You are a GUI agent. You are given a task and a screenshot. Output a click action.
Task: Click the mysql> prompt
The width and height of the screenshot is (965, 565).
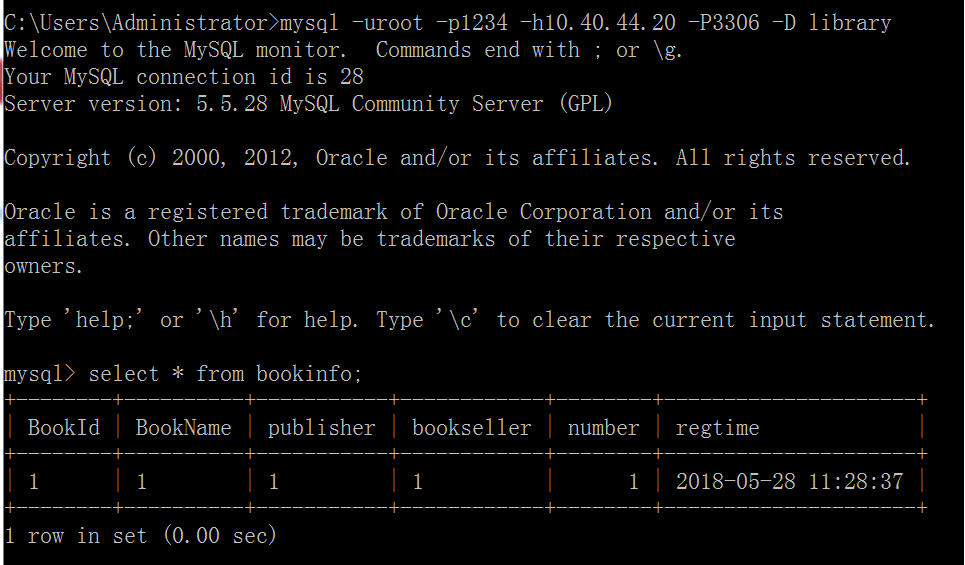click(39, 374)
